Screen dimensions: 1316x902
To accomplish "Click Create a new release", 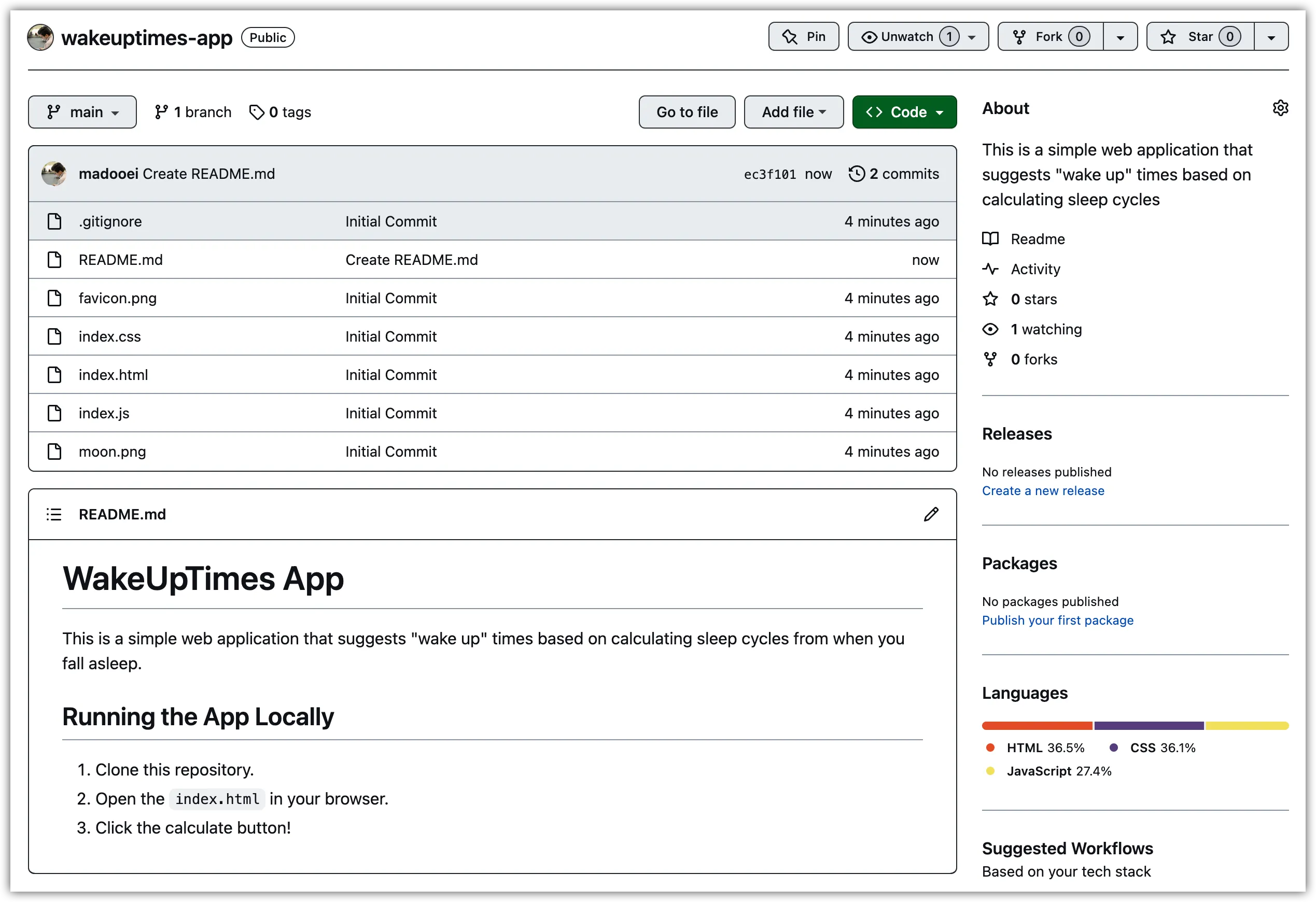I will [1043, 491].
